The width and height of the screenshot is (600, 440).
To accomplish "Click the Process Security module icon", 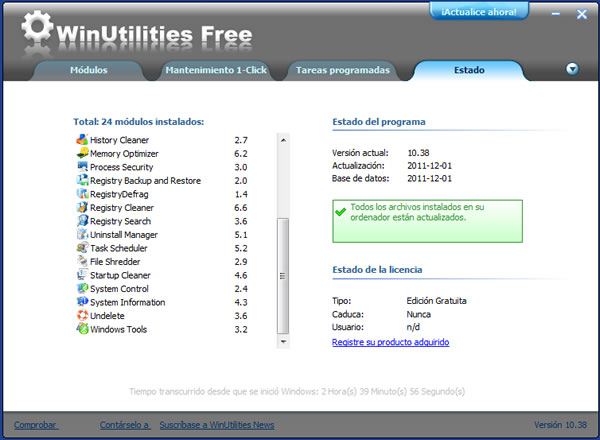I will click(x=82, y=166).
